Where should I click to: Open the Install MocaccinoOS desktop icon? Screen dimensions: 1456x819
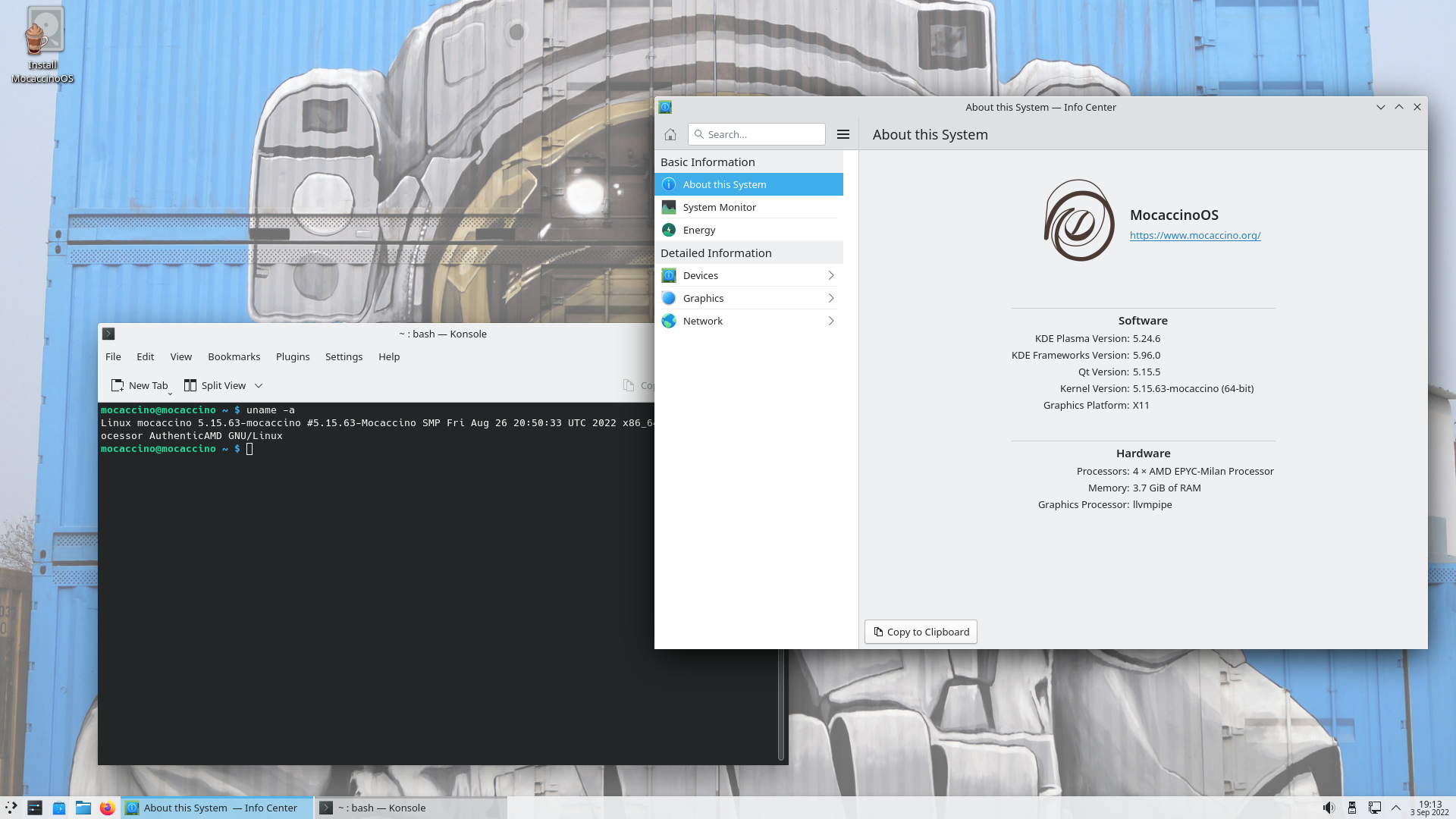click(42, 44)
